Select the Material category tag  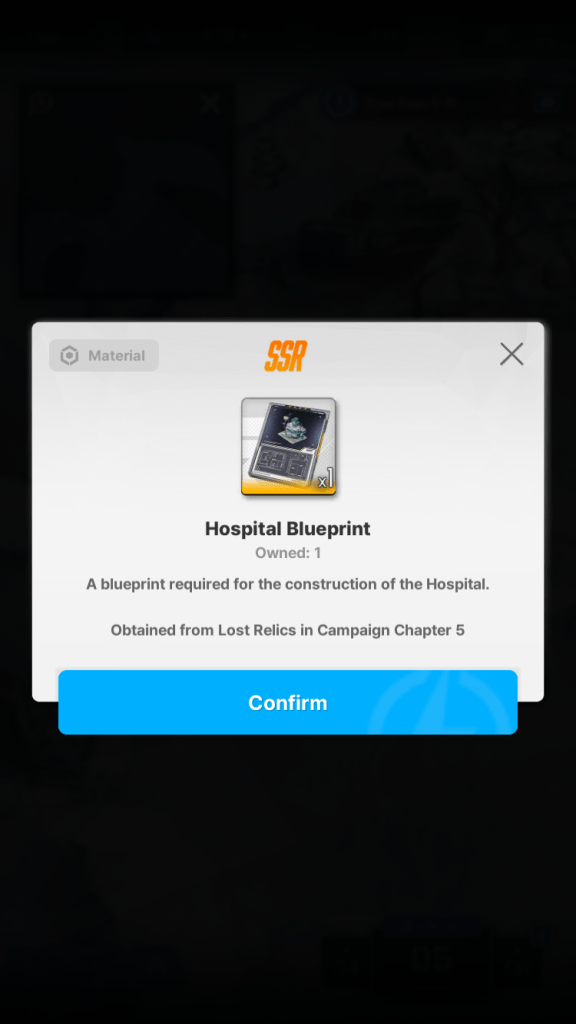point(104,355)
